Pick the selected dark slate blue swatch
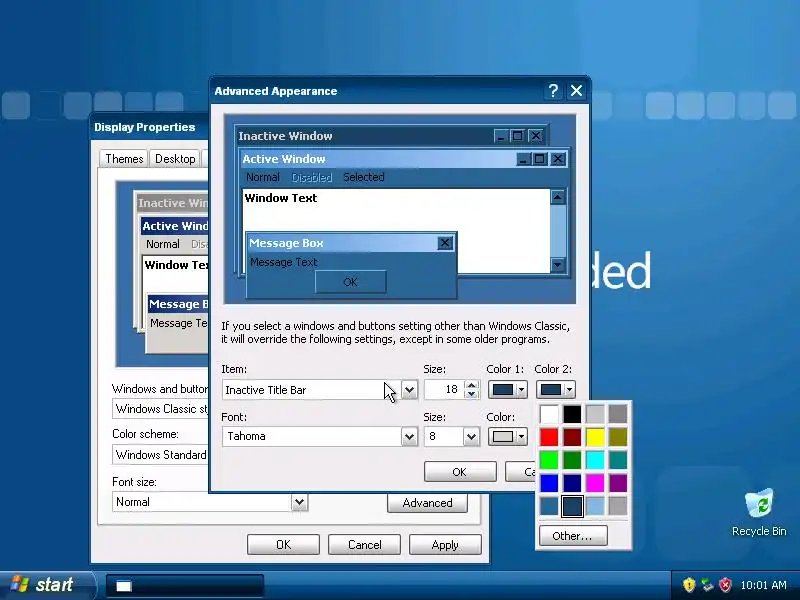The height and width of the screenshot is (600, 800). tap(572, 506)
